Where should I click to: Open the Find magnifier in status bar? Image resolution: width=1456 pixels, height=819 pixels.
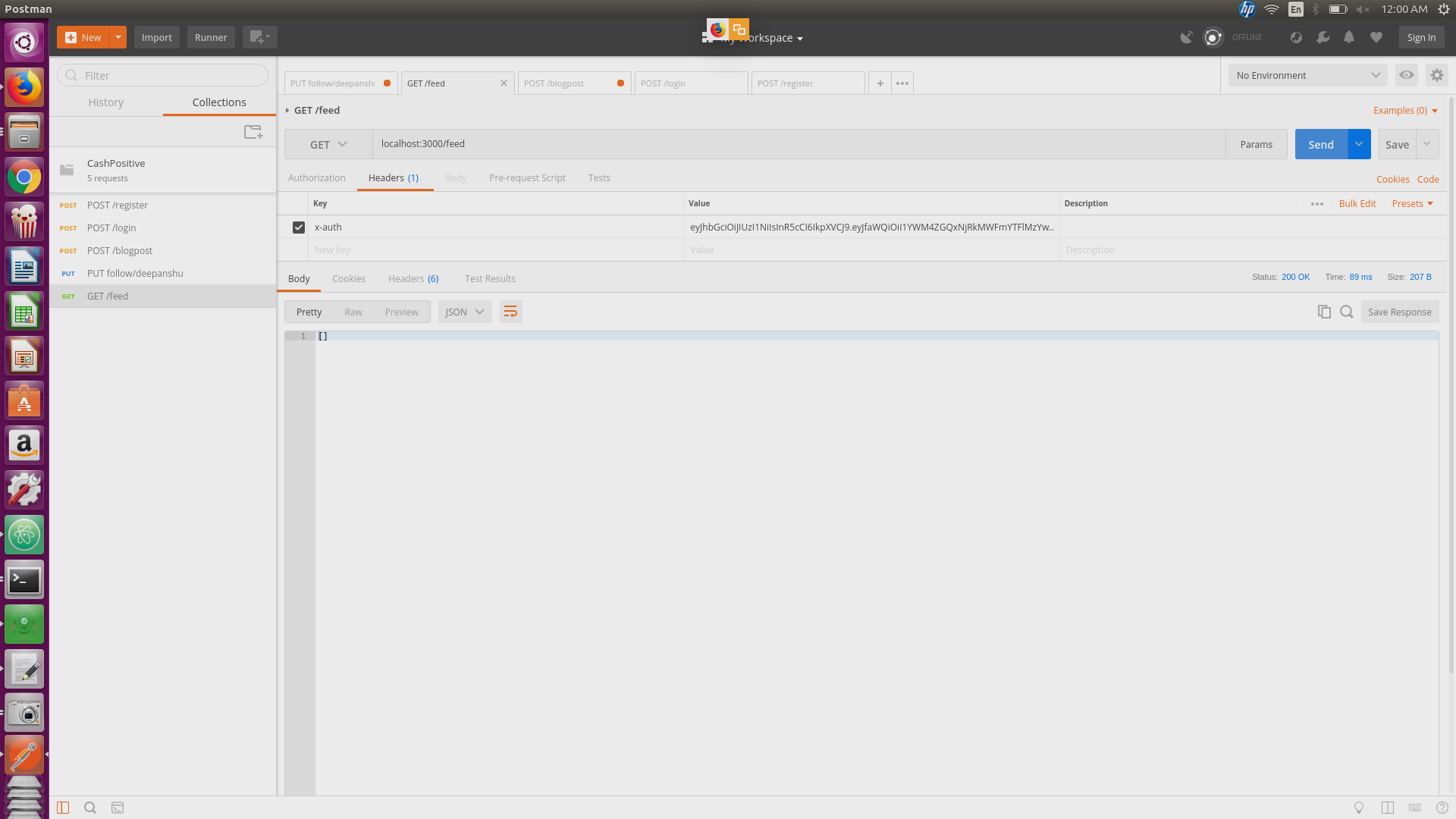pyautogui.click(x=89, y=808)
